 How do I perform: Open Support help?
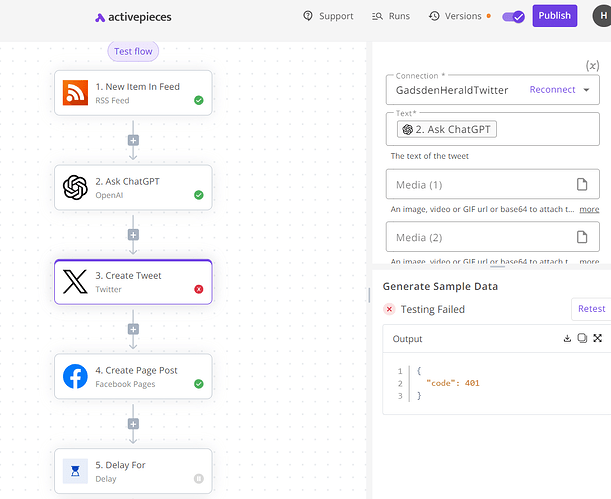pos(328,16)
